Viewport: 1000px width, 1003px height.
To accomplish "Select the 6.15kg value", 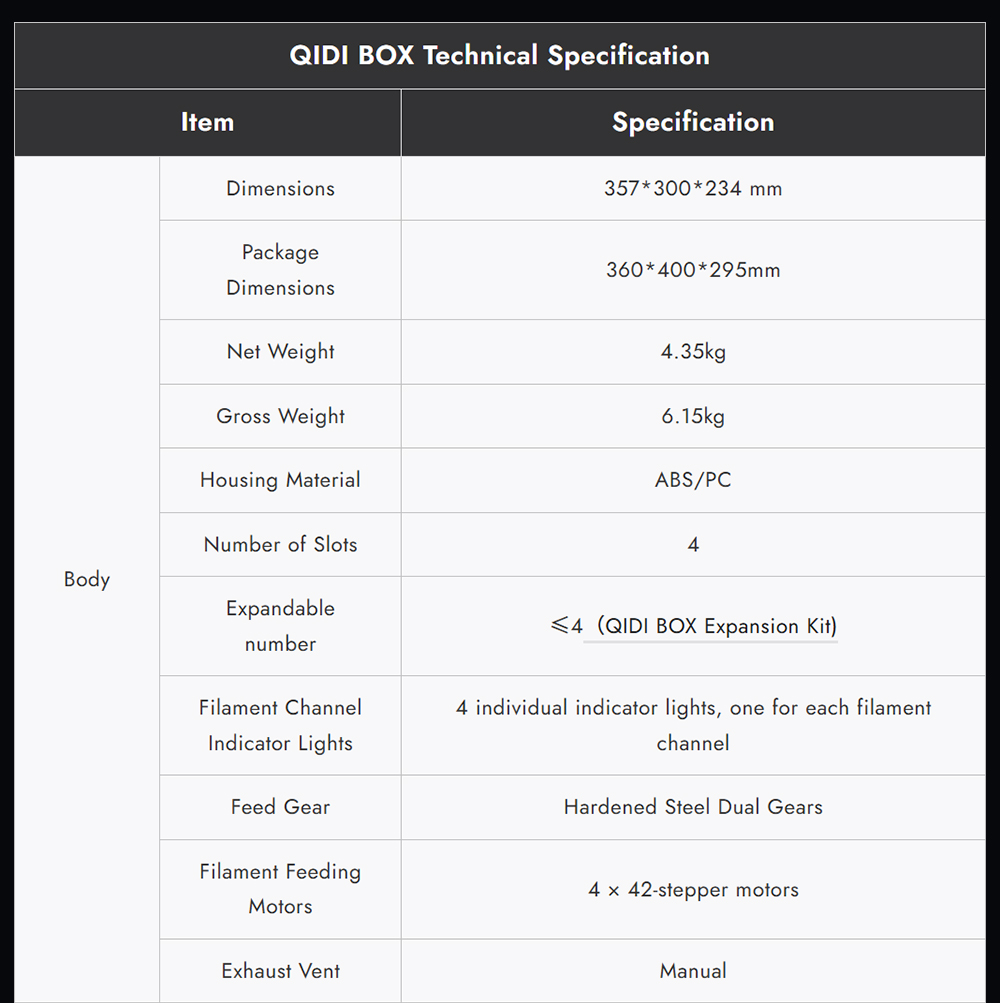I will [x=692, y=416].
